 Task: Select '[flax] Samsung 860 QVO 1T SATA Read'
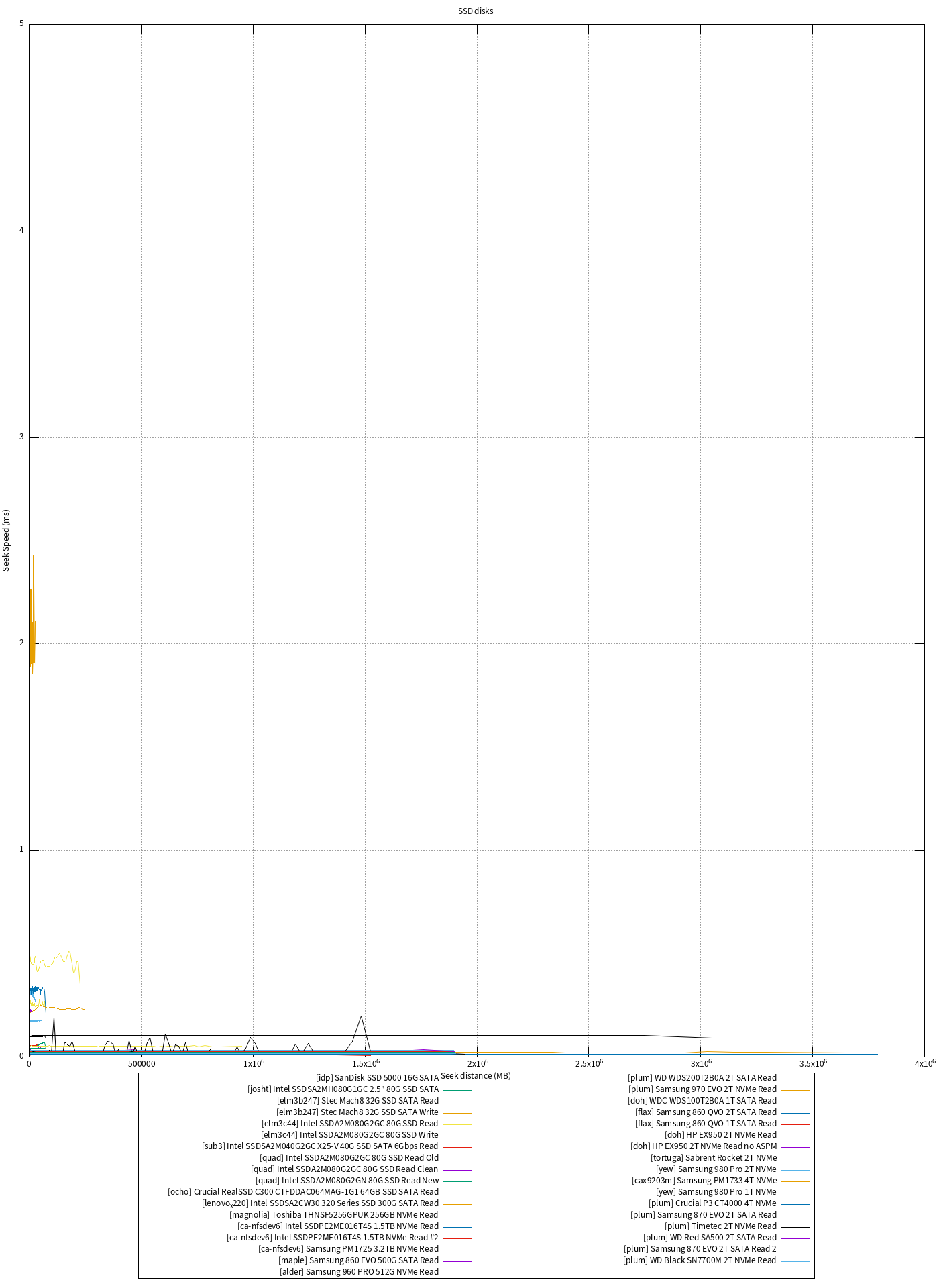coord(706,1124)
